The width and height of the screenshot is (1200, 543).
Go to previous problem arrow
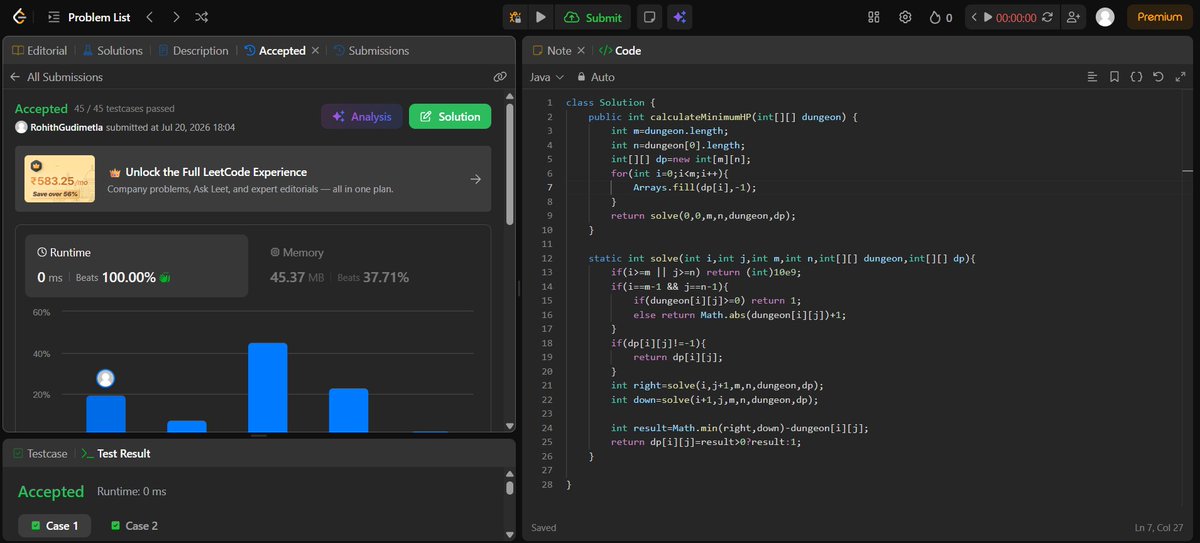(149, 17)
